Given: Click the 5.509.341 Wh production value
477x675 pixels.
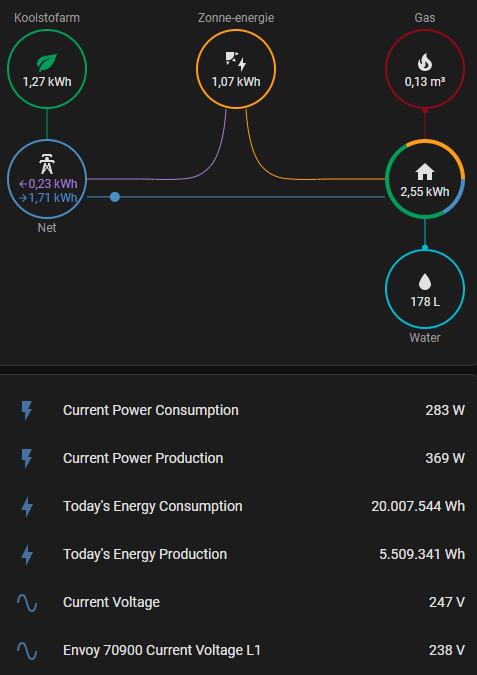Looking at the screenshot, I should pyautogui.click(x=422, y=554).
